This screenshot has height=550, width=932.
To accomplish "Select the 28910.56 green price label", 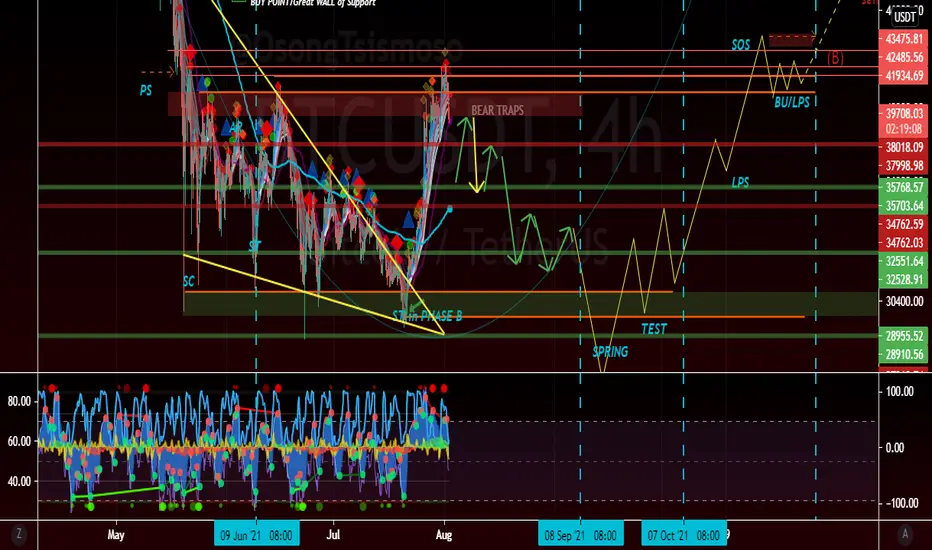I will (x=905, y=354).
